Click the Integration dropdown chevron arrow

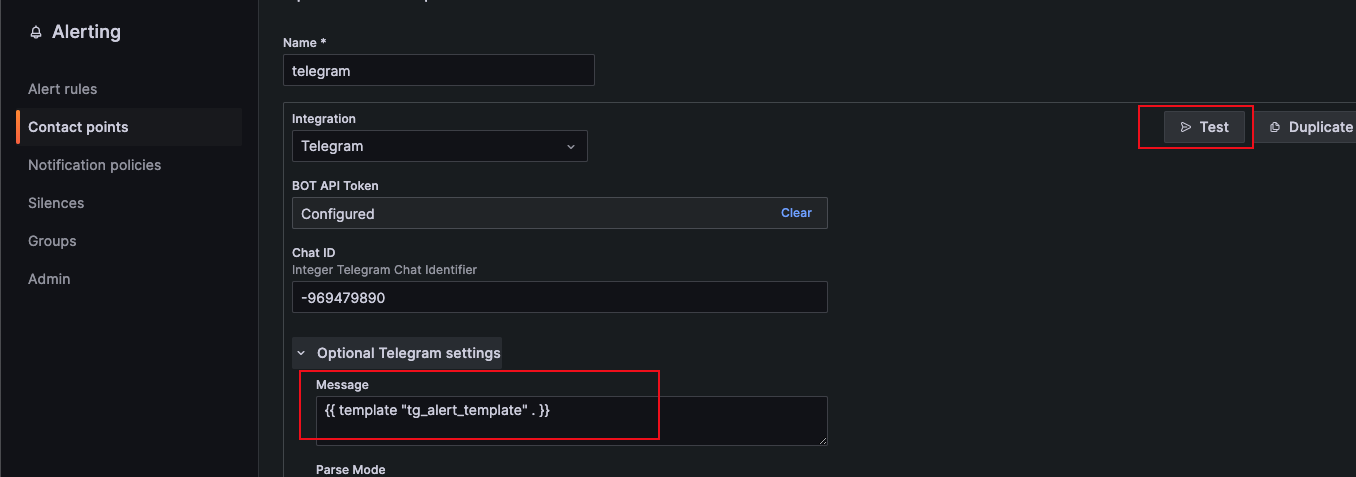coord(571,147)
